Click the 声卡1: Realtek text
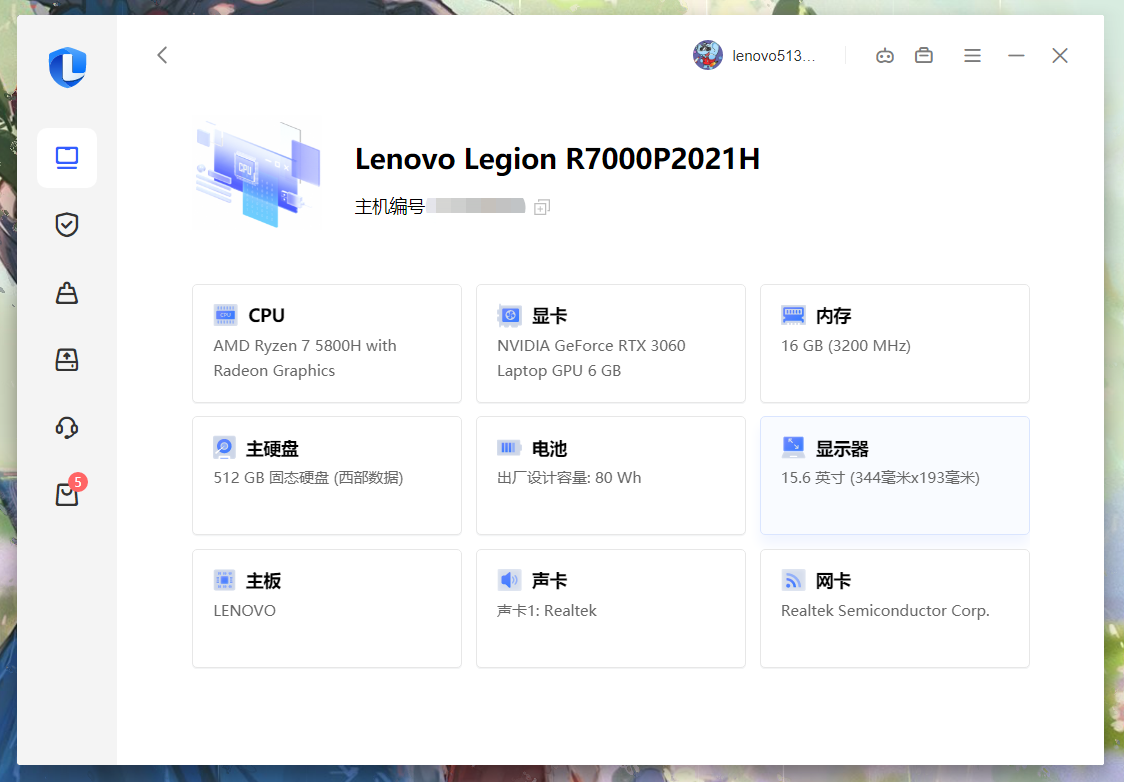The width and height of the screenshot is (1124, 782). pos(547,611)
